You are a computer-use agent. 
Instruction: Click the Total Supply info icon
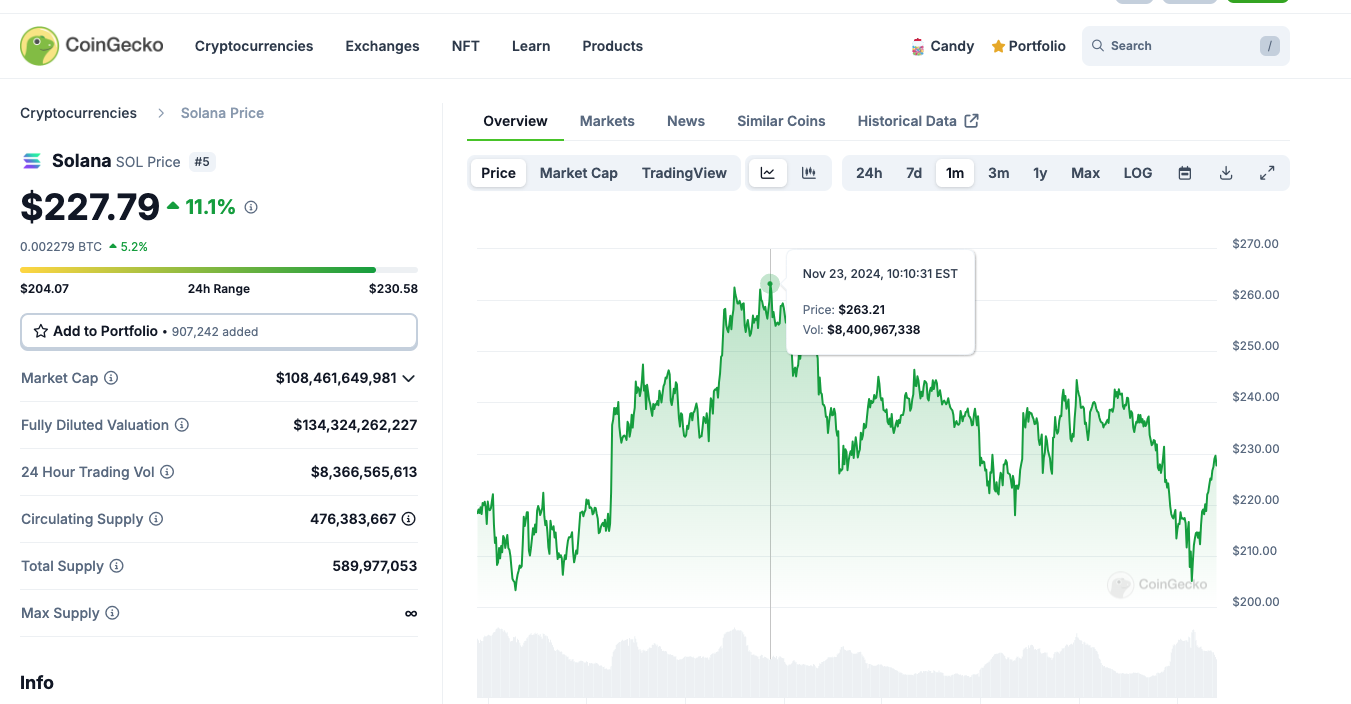117,566
